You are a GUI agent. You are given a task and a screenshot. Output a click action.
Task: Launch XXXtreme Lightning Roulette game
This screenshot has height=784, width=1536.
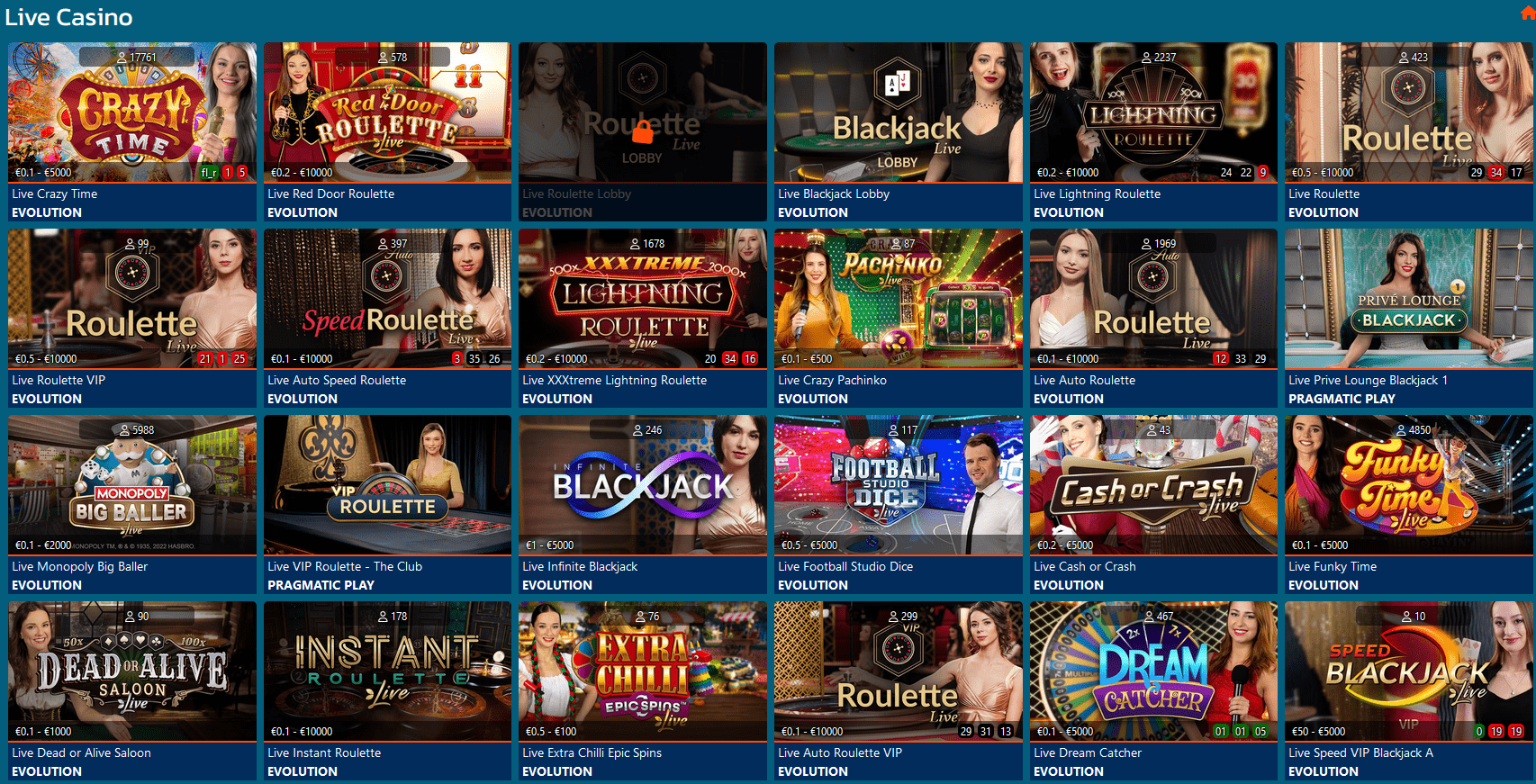tap(643, 298)
